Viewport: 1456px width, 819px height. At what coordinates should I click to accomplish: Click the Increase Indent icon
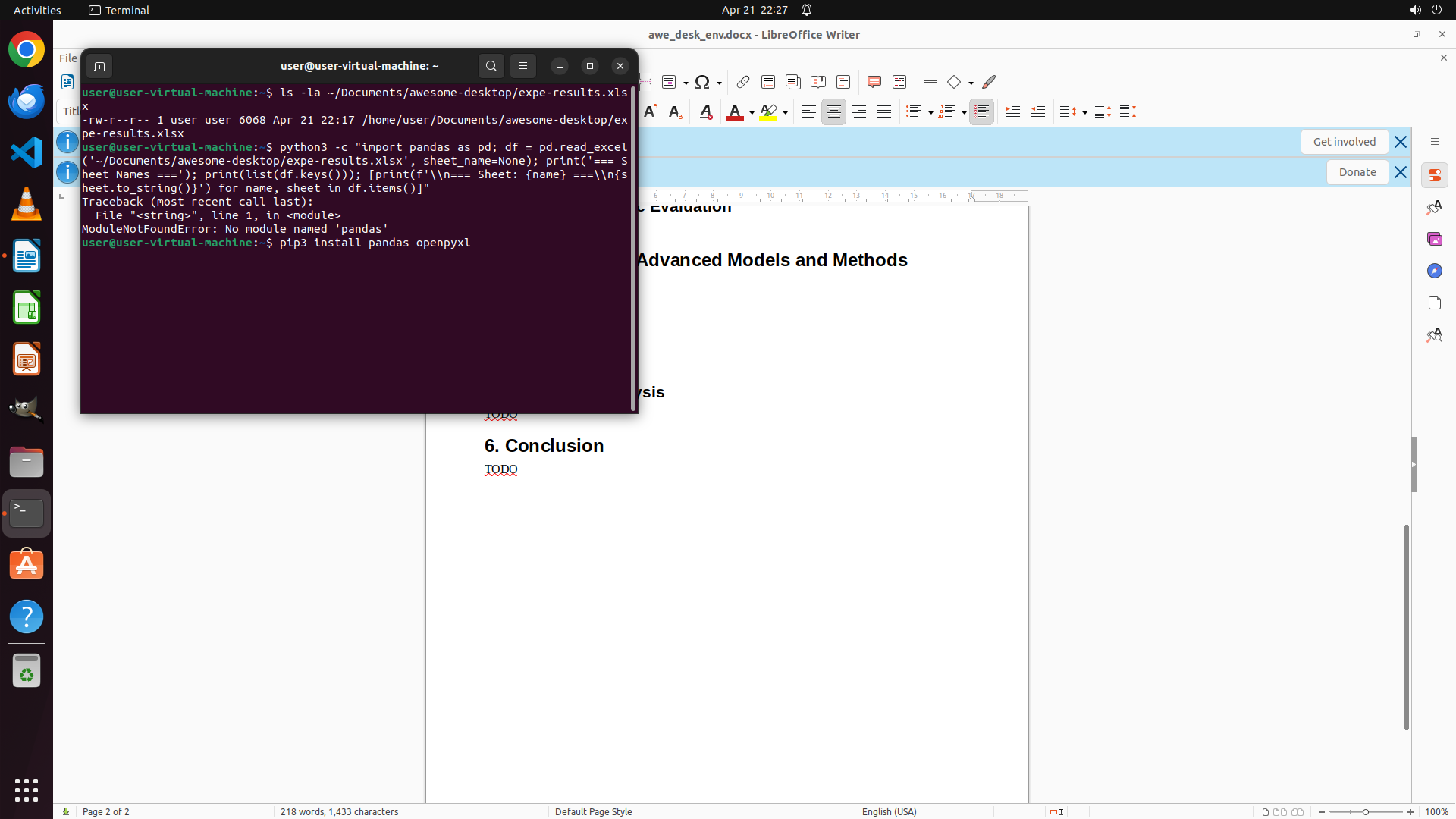[x=1013, y=111]
